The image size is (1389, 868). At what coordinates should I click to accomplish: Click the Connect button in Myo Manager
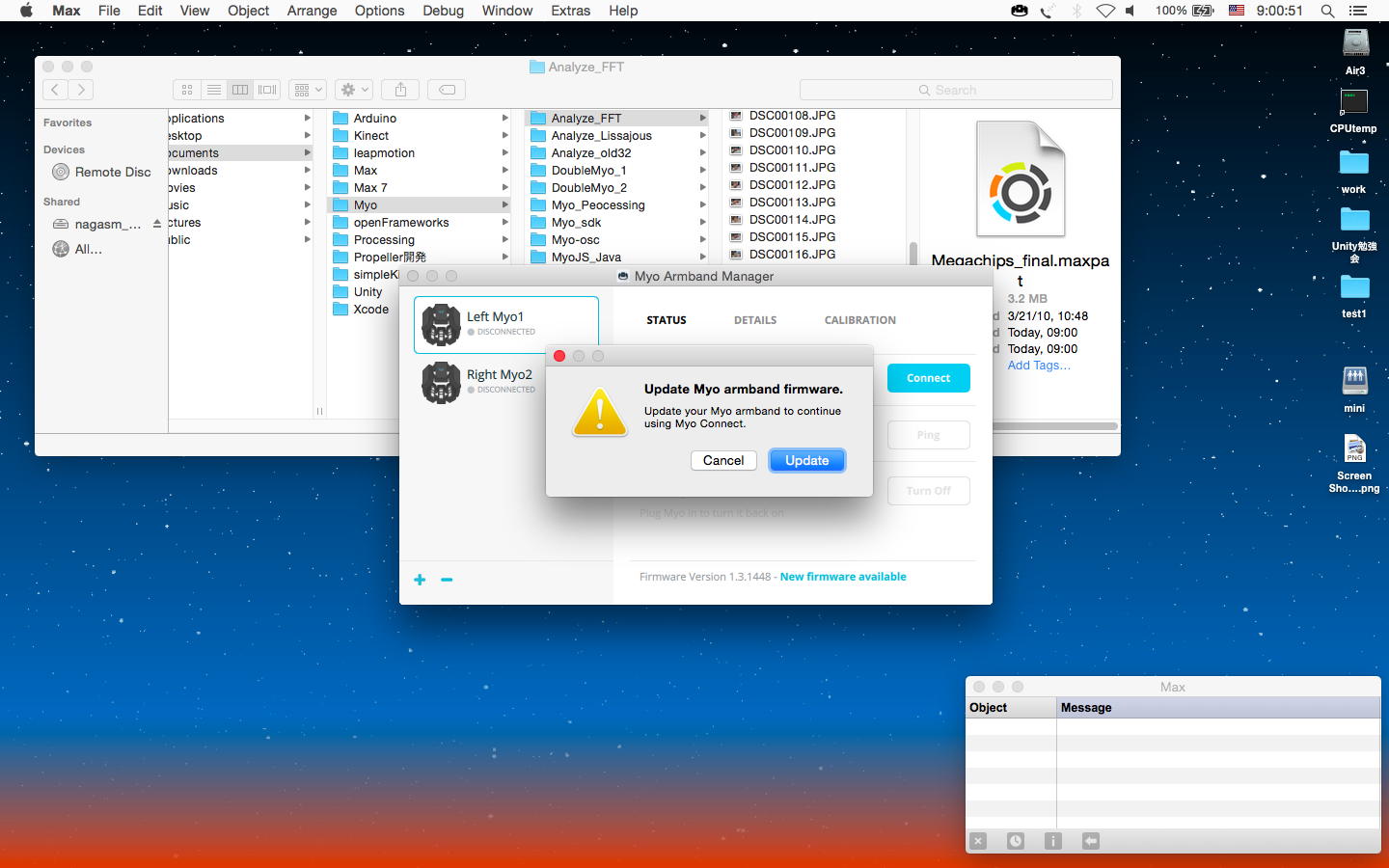[x=929, y=378]
